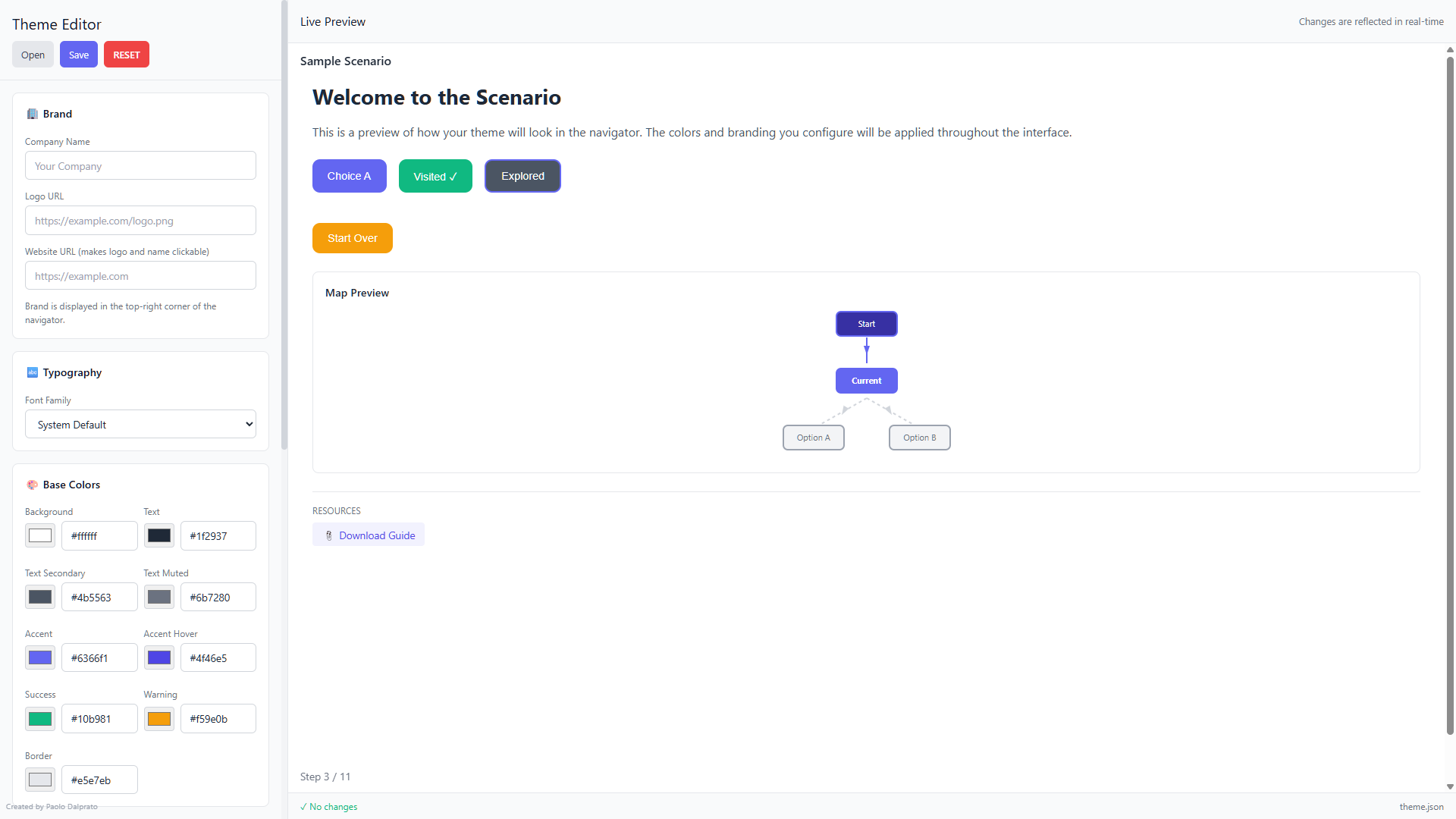Open the Background color swatch
Viewport: 1456px width, 819px height.
point(40,536)
